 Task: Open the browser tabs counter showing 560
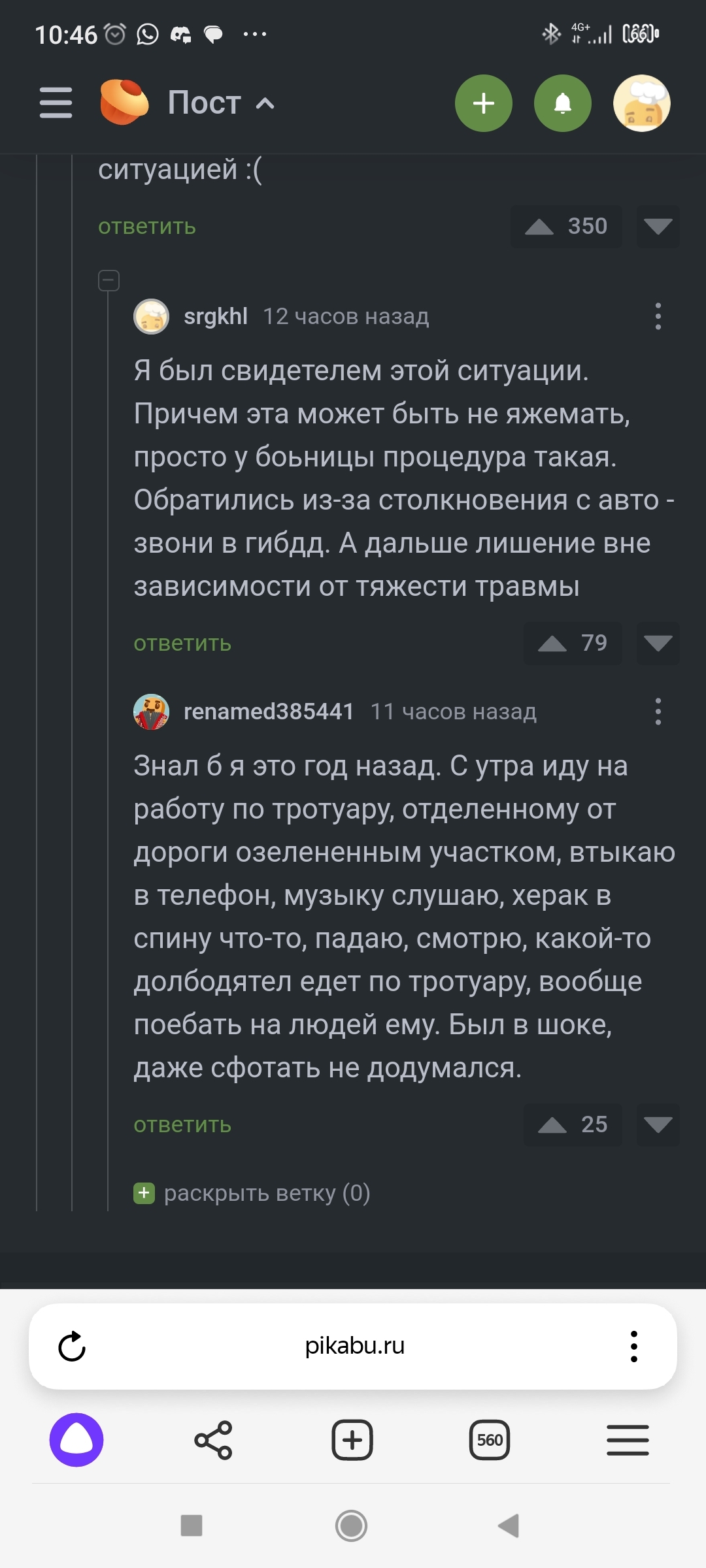pyautogui.click(x=490, y=1440)
